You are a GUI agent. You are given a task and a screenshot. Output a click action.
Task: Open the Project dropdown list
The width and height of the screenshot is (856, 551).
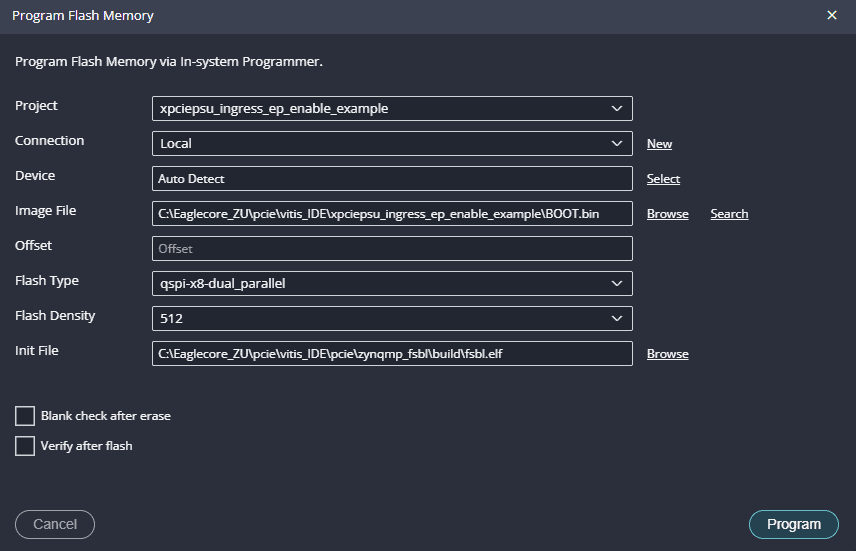pos(391,108)
